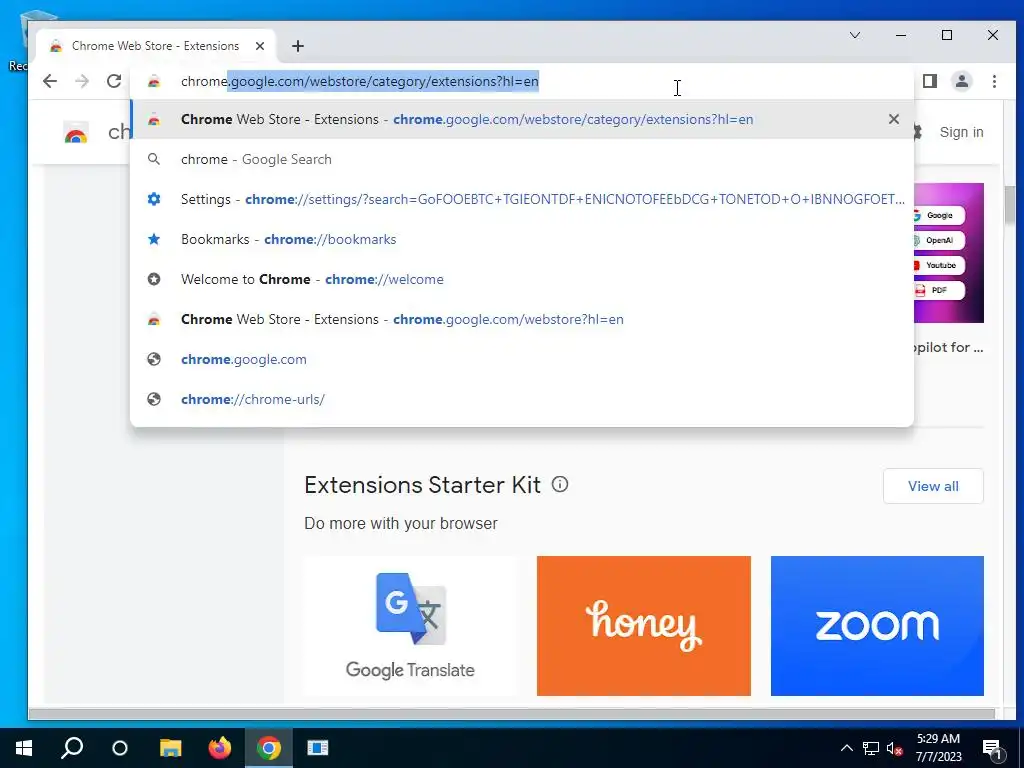
Task: Open the profile avatar menu
Action: [962, 81]
